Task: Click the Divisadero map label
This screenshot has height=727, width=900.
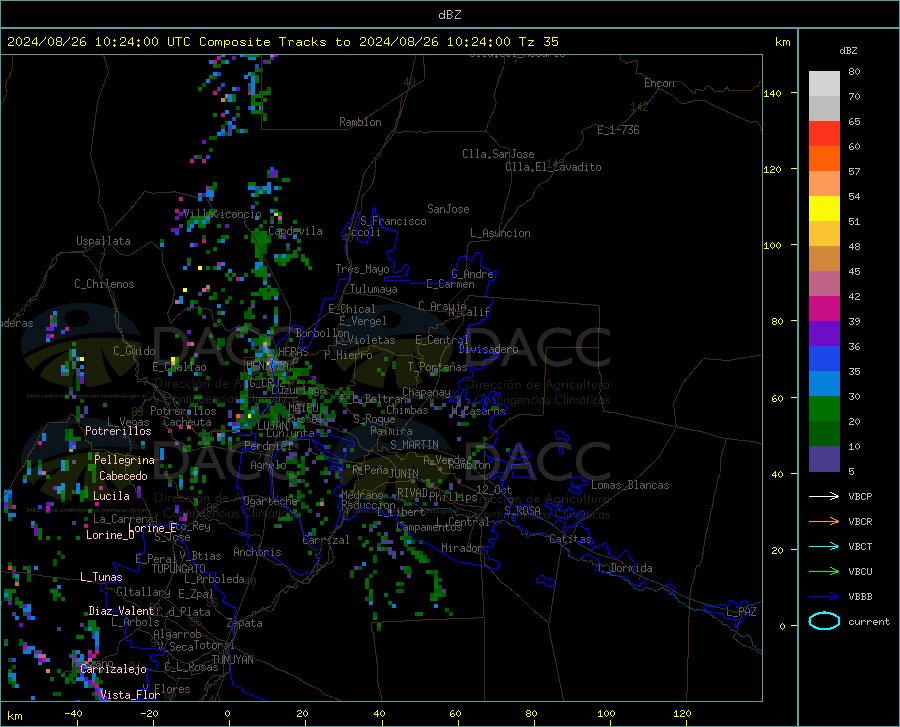Action: click(x=488, y=349)
